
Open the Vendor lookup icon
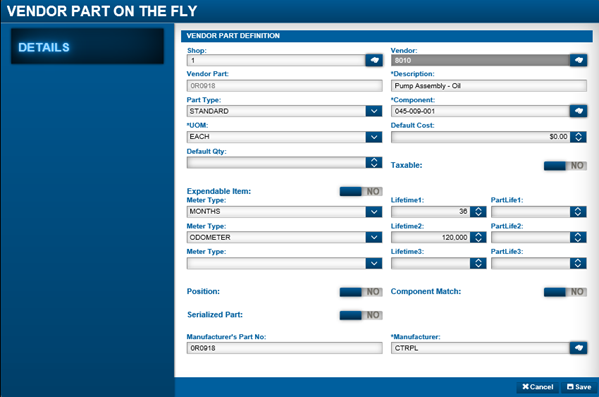point(578,60)
